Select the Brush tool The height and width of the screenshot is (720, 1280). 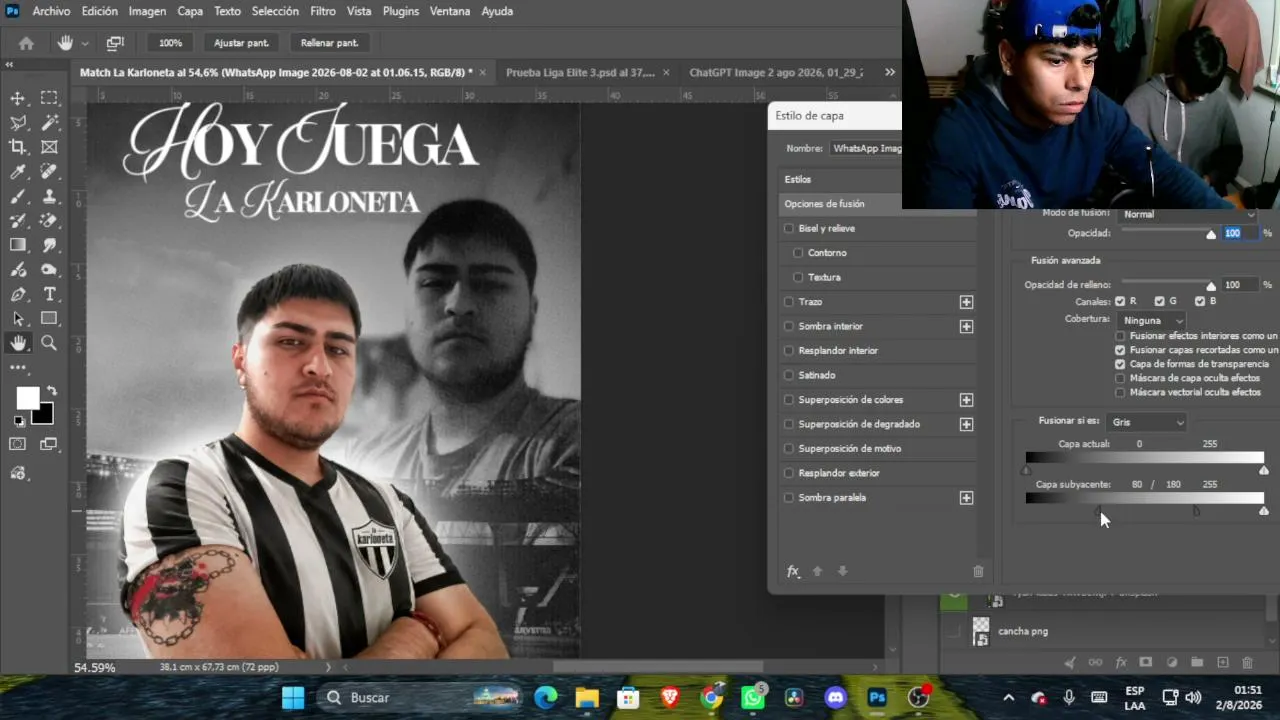[18, 196]
